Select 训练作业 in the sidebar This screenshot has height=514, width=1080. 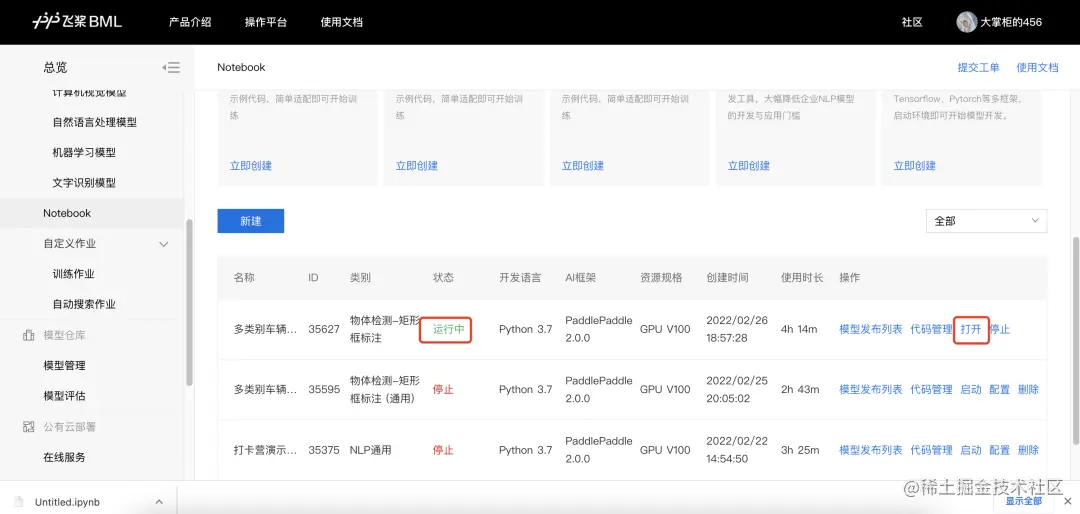pyautogui.click(x=73, y=274)
